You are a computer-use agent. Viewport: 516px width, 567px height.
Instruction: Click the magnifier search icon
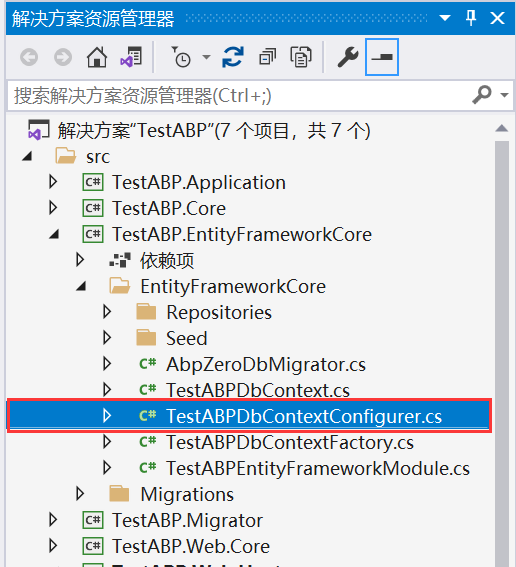482,95
